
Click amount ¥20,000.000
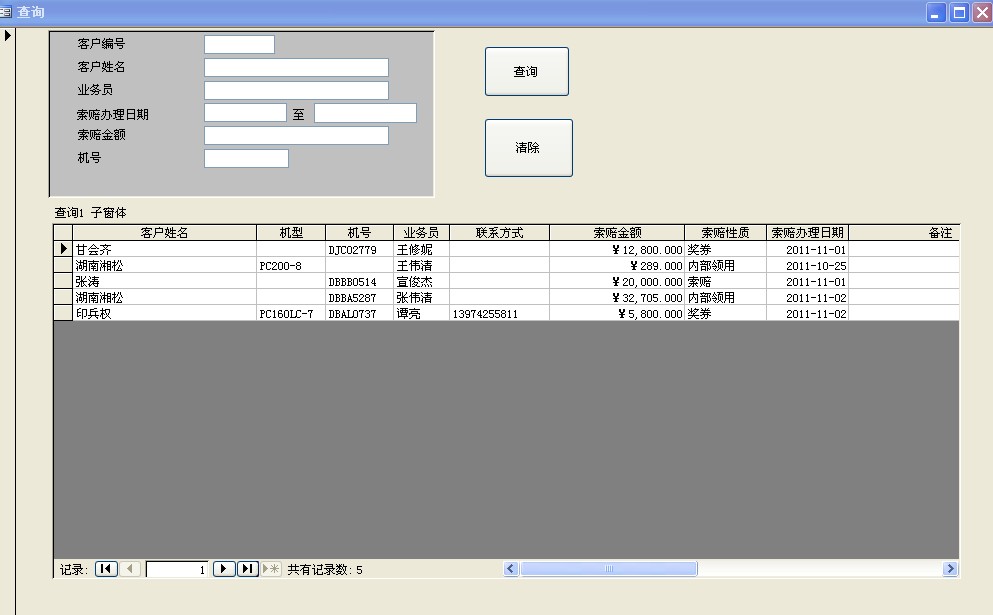click(617, 281)
